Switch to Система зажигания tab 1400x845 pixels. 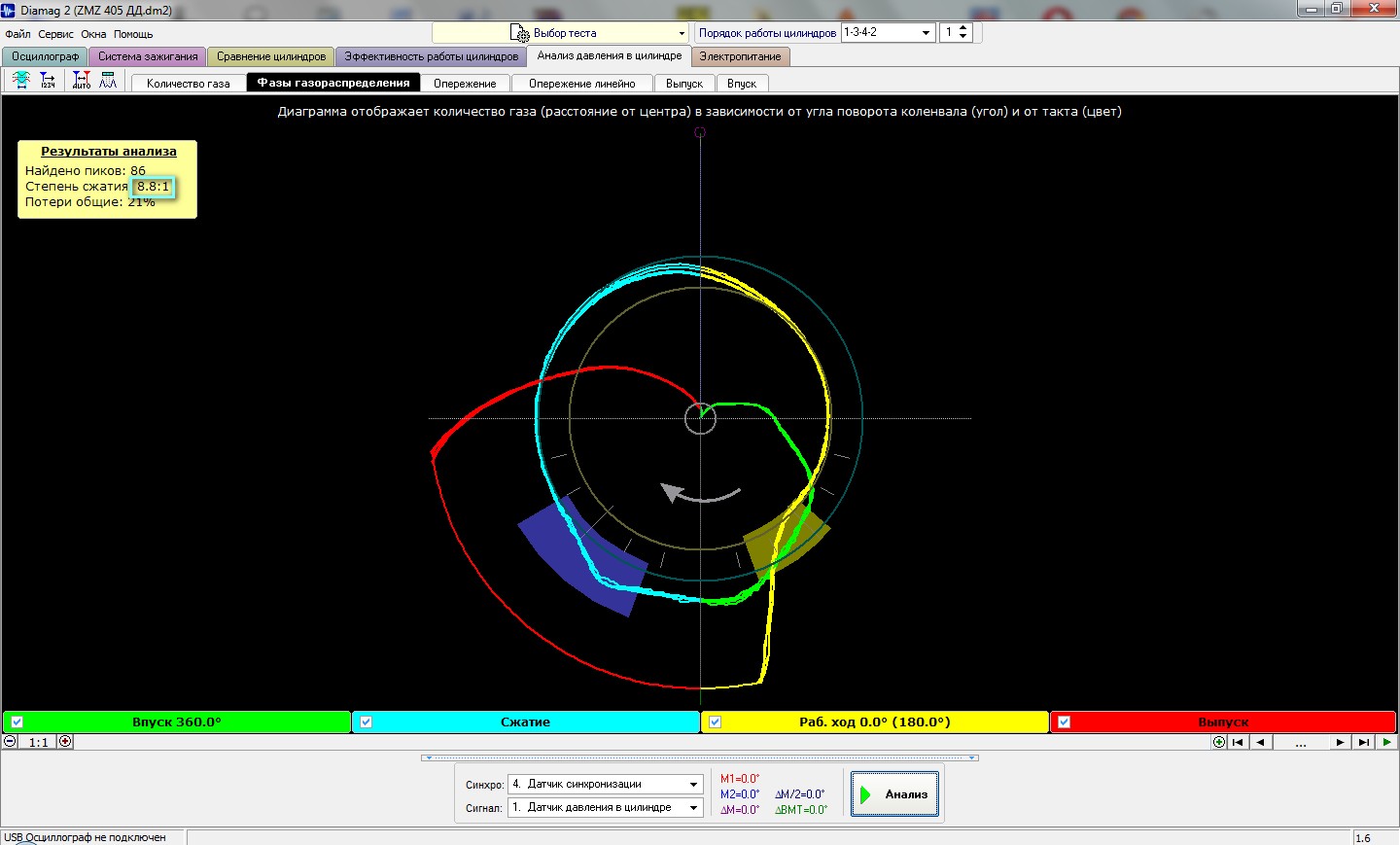pyautogui.click(x=148, y=56)
